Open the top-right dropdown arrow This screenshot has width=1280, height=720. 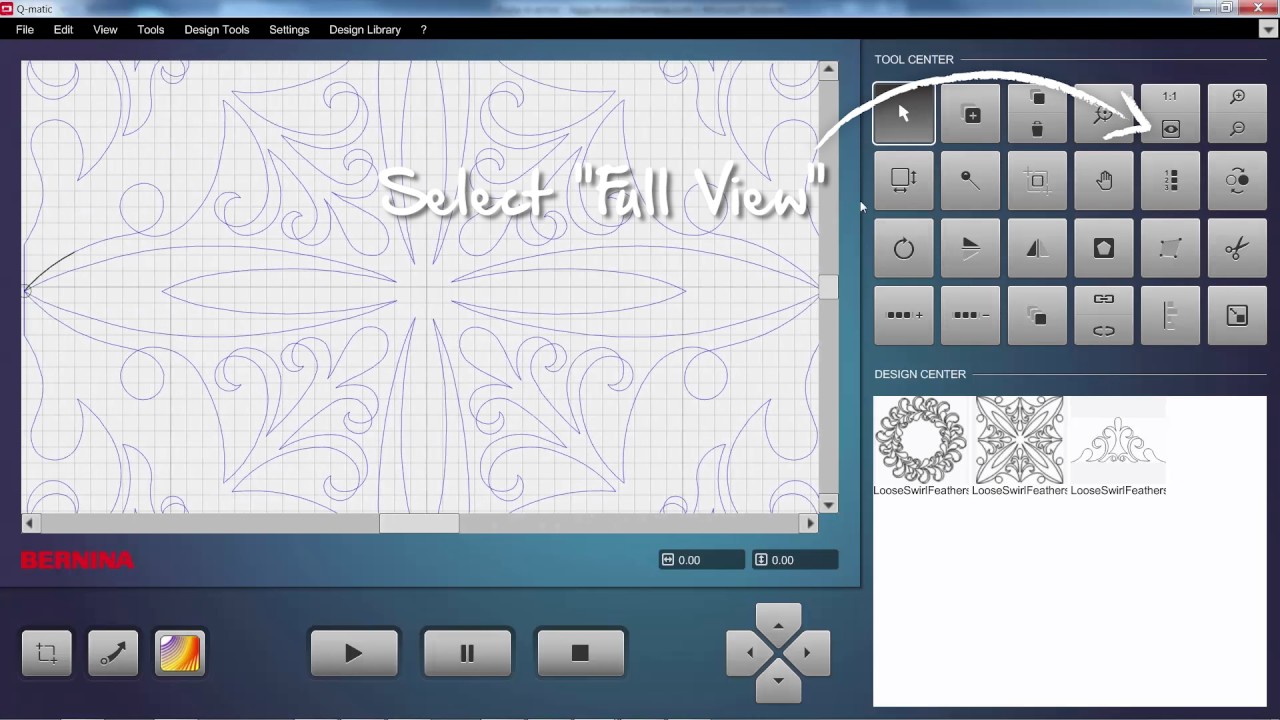[x=1268, y=30]
